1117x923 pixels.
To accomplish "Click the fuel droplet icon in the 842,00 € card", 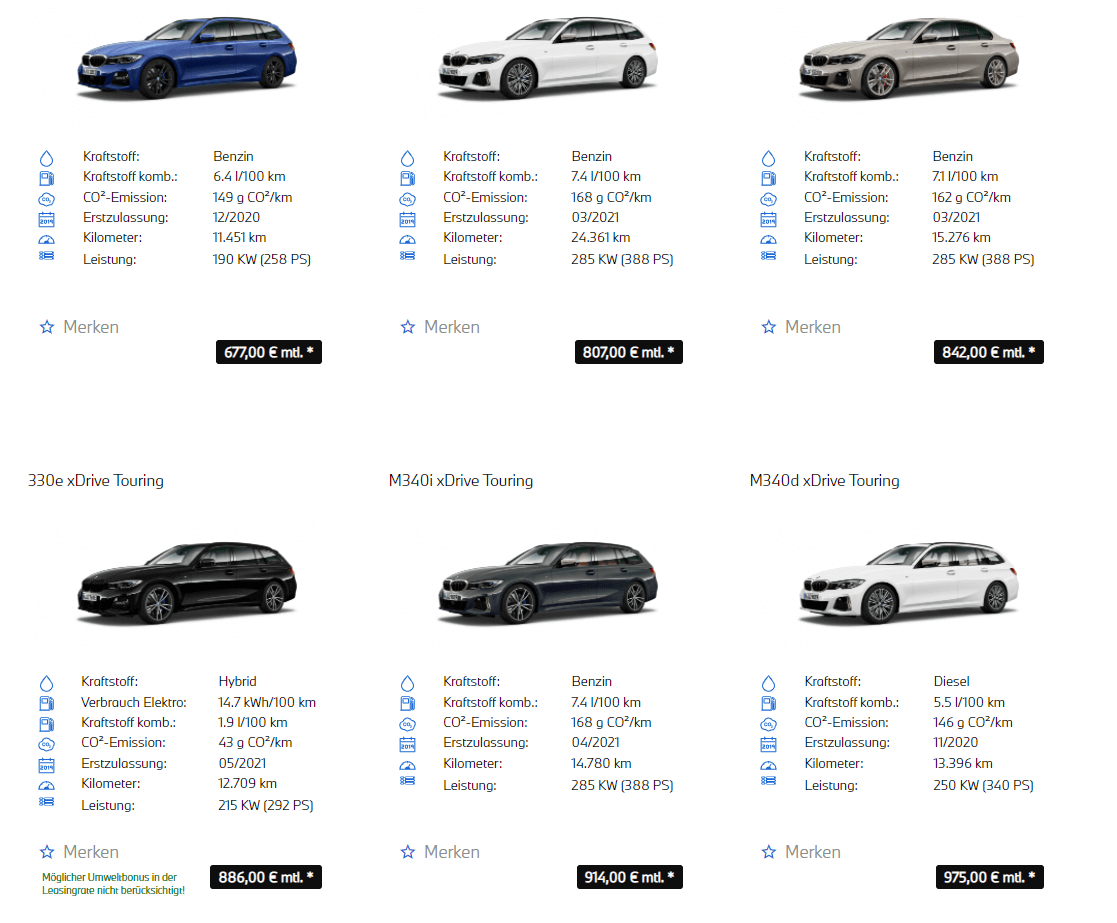I will pos(769,158).
